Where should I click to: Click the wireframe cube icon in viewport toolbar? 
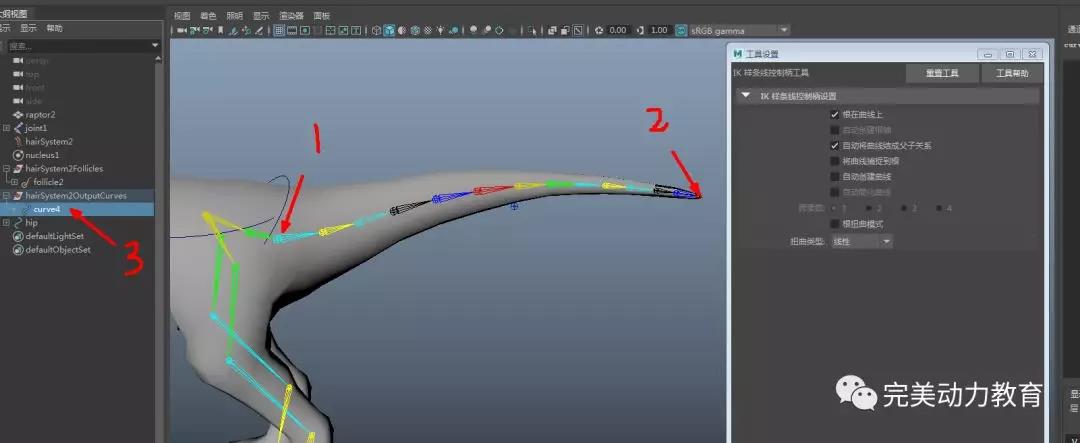(376, 30)
